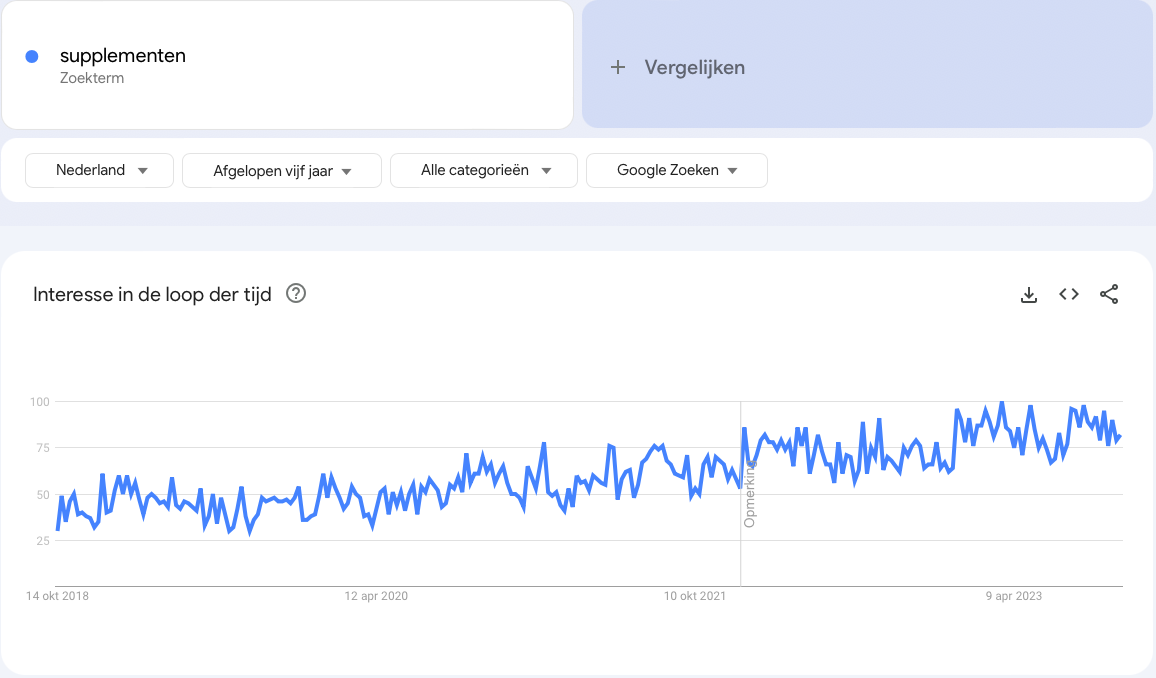The width and height of the screenshot is (1156, 678).
Task: Click the highest peak on the trend line
Action: pyautogui.click(x=1001, y=401)
